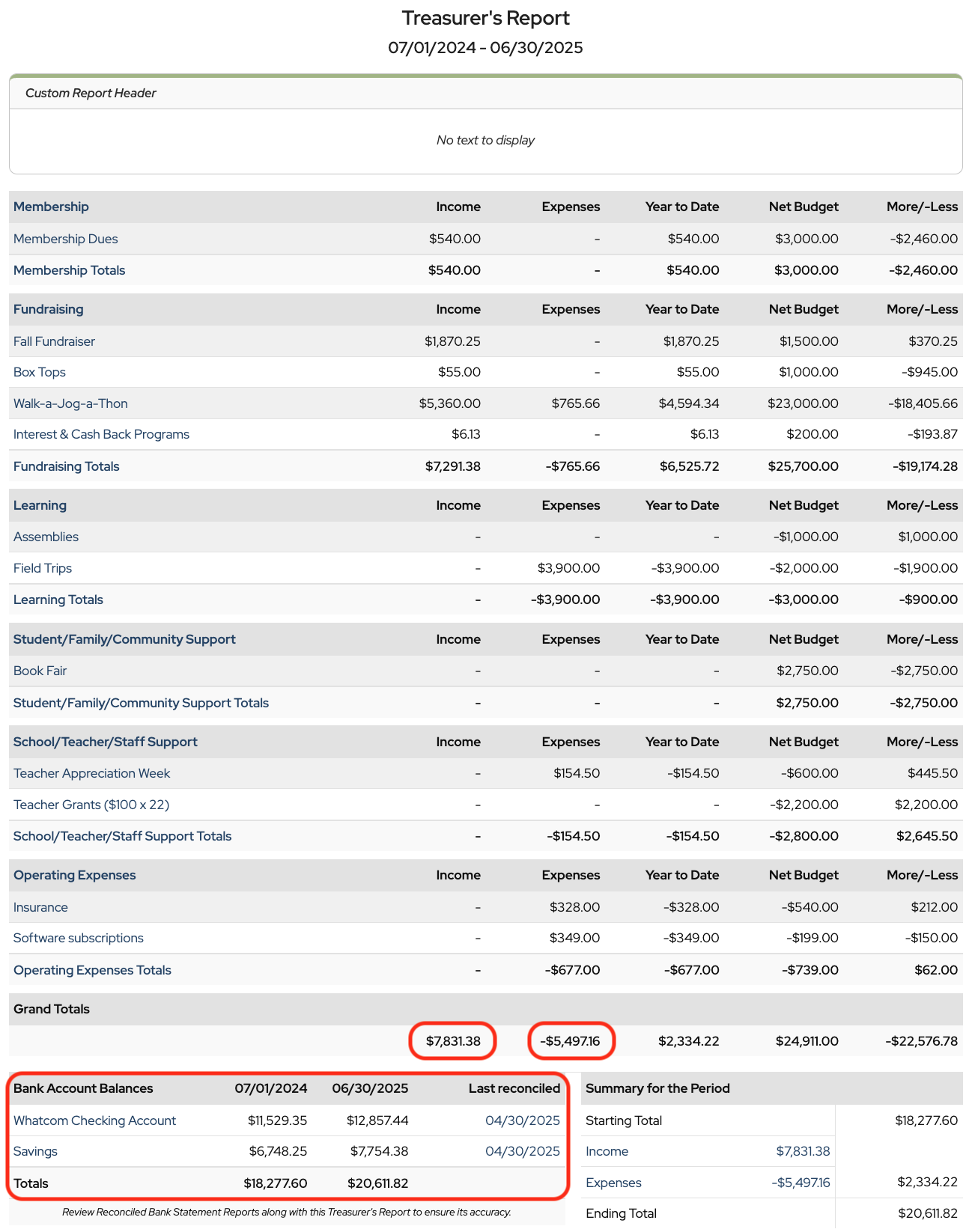Click the Custom Report Header text area
Screen dimensions: 975x1232
[x=485, y=141]
